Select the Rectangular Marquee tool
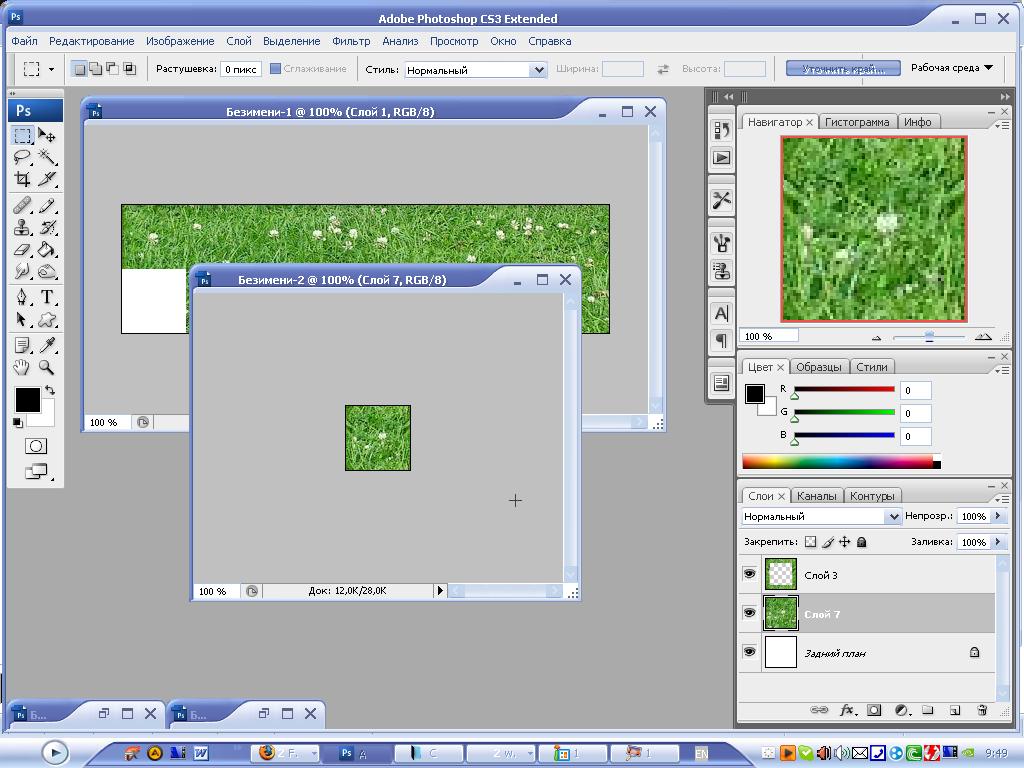This screenshot has height=768, width=1024. pos(23,136)
